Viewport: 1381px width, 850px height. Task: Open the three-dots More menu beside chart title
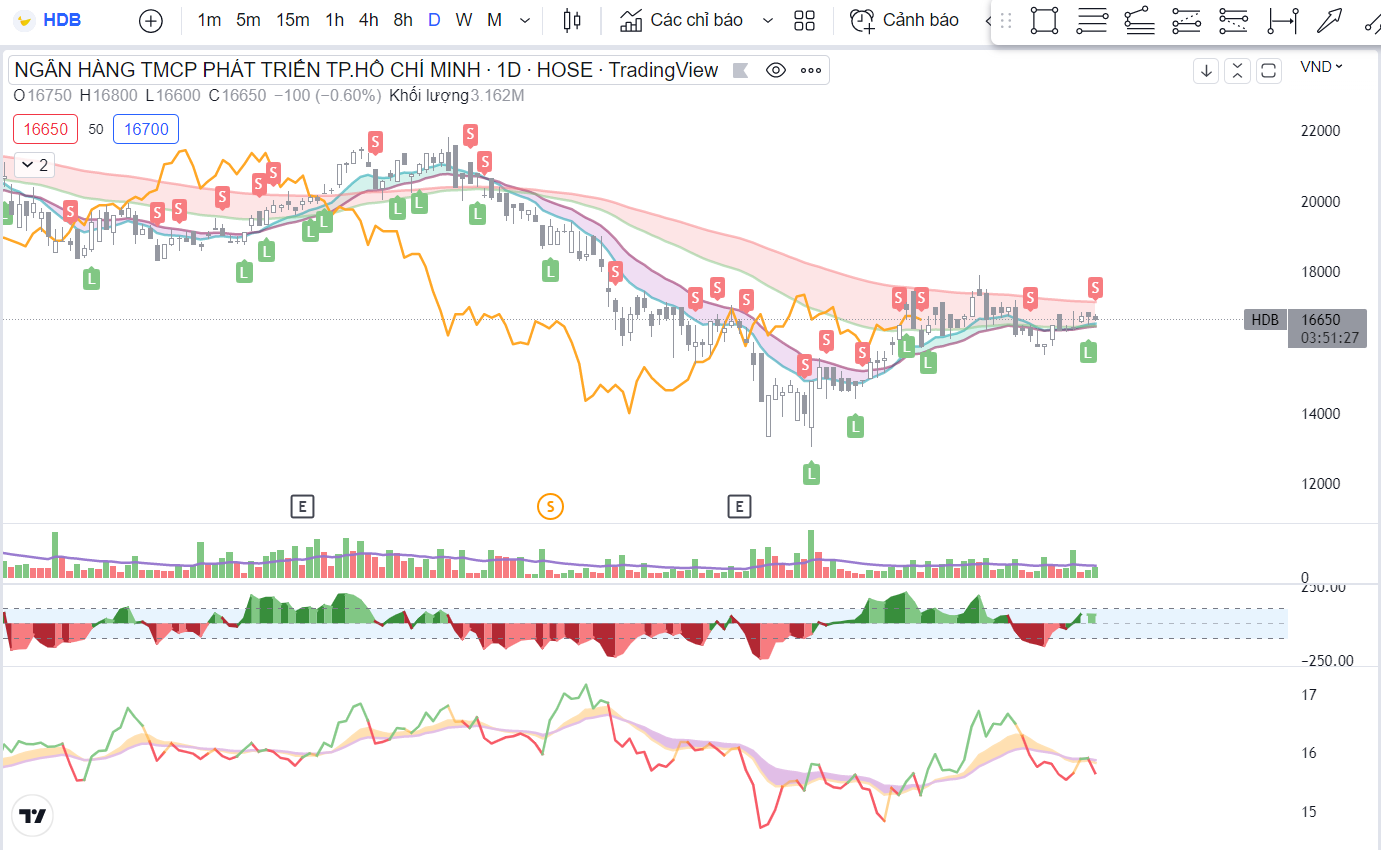pyautogui.click(x=811, y=70)
